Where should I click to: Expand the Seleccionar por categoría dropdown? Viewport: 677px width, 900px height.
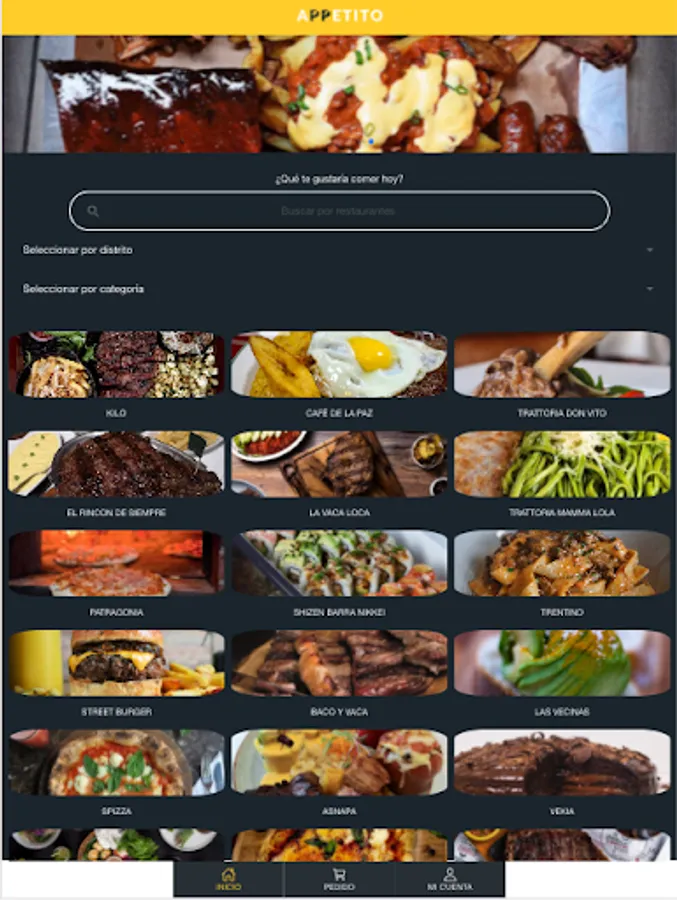point(339,289)
